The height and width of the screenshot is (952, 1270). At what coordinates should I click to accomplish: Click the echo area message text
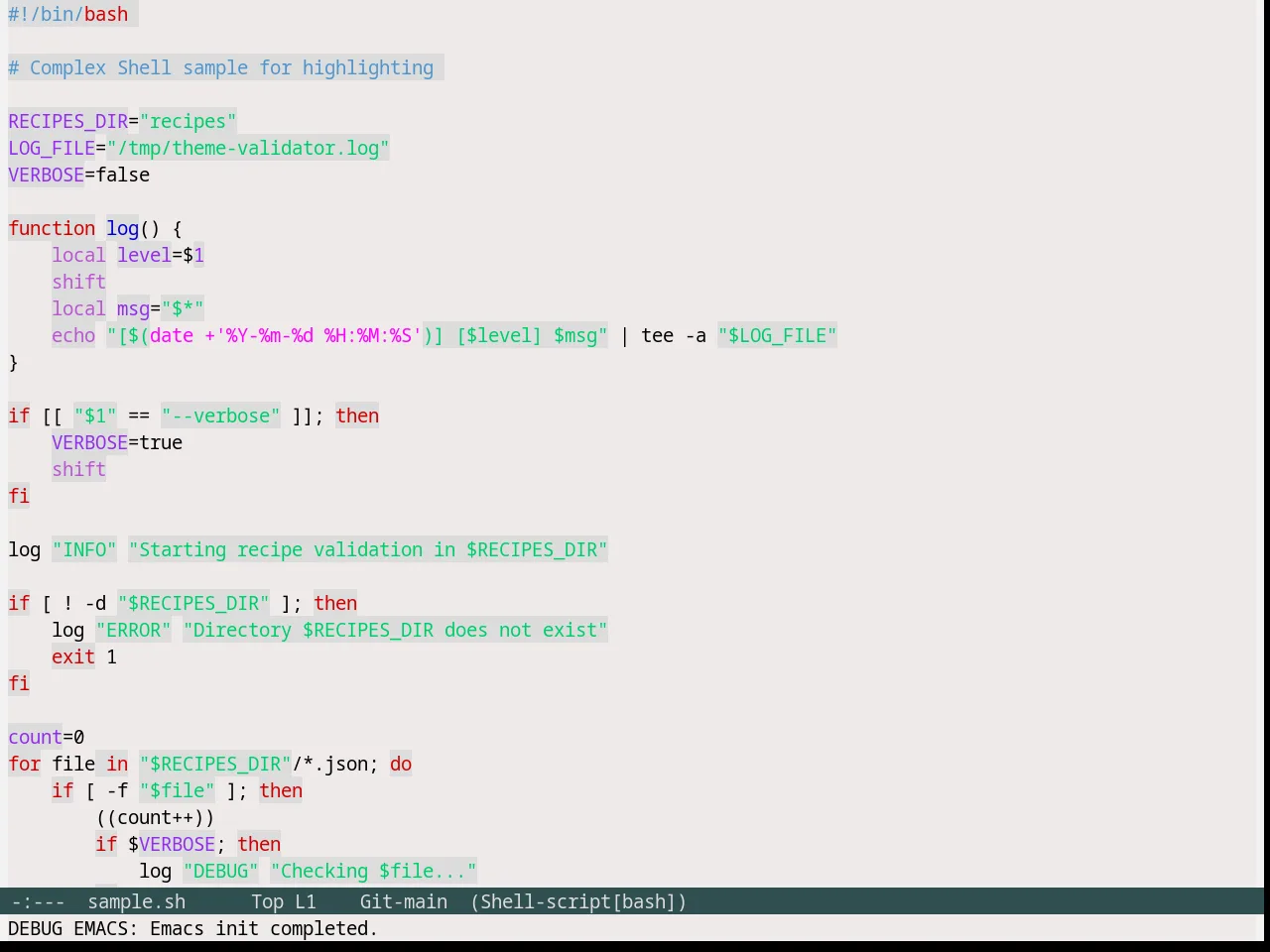(x=192, y=928)
